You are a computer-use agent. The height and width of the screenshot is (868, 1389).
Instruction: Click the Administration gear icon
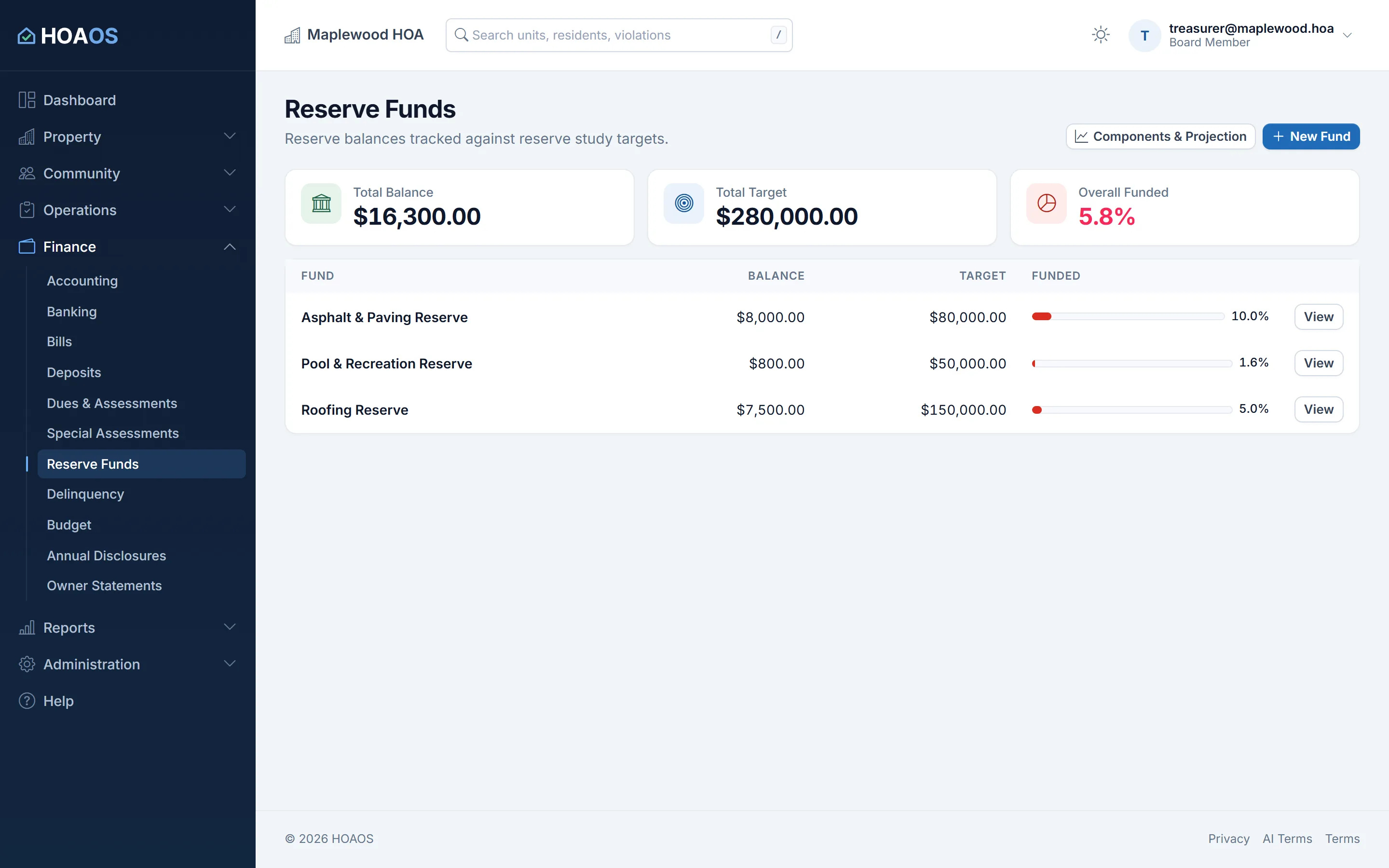[x=27, y=664]
